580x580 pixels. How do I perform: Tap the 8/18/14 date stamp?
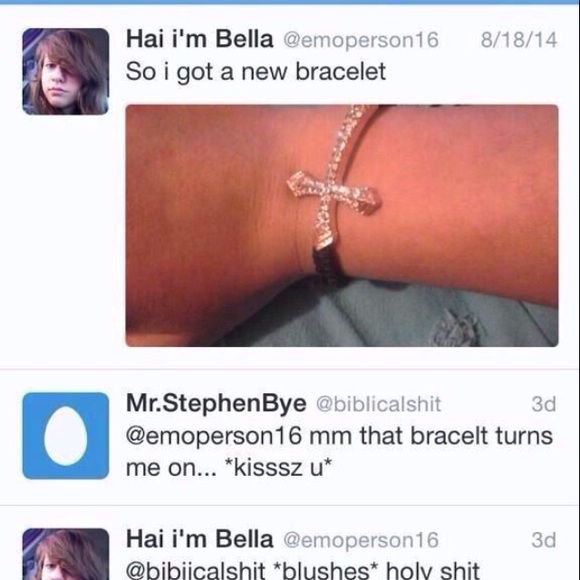click(x=519, y=40)
